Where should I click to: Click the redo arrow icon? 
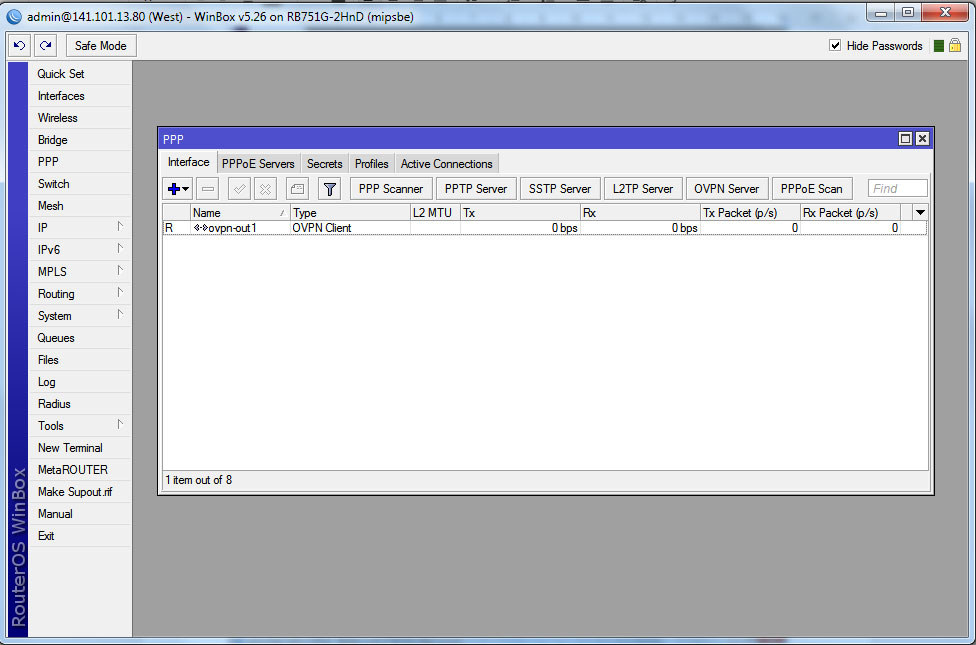tap(45, 46)
